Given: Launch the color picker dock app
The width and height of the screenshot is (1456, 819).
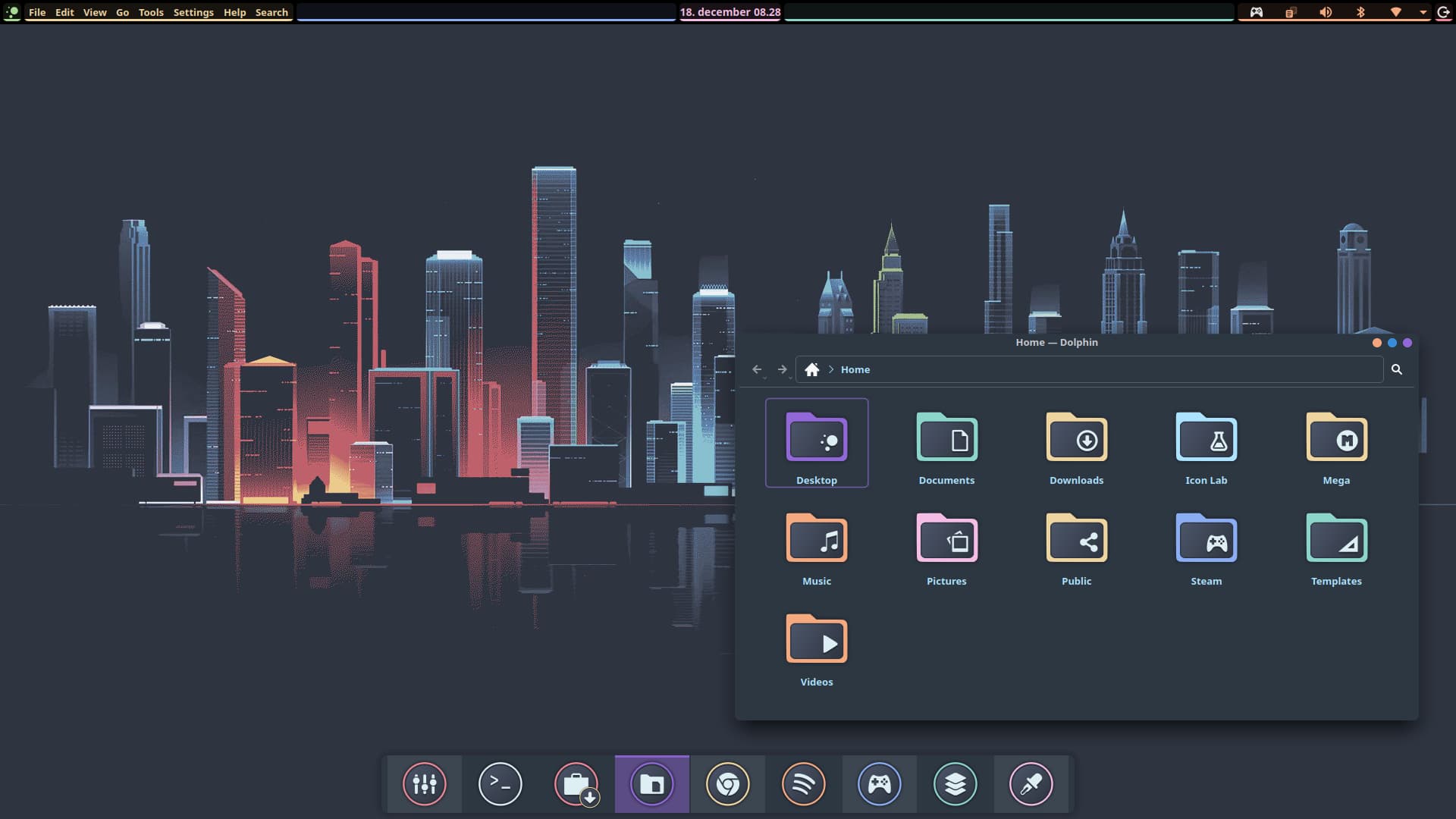Looking at the screenshot, I should [x=1031, y=784].
